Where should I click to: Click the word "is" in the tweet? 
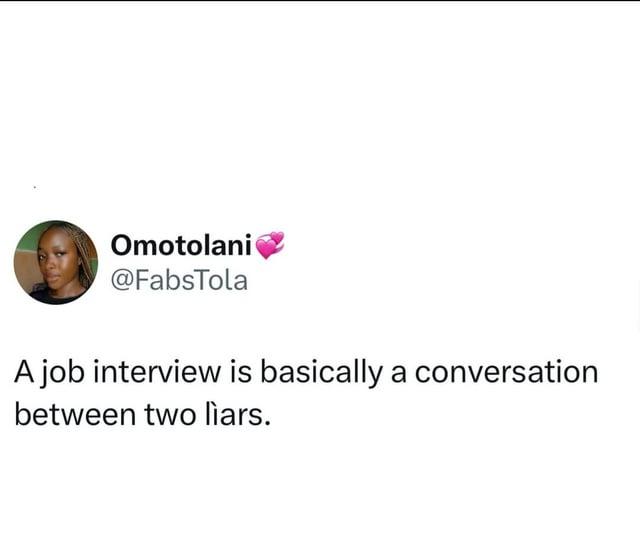225,372
